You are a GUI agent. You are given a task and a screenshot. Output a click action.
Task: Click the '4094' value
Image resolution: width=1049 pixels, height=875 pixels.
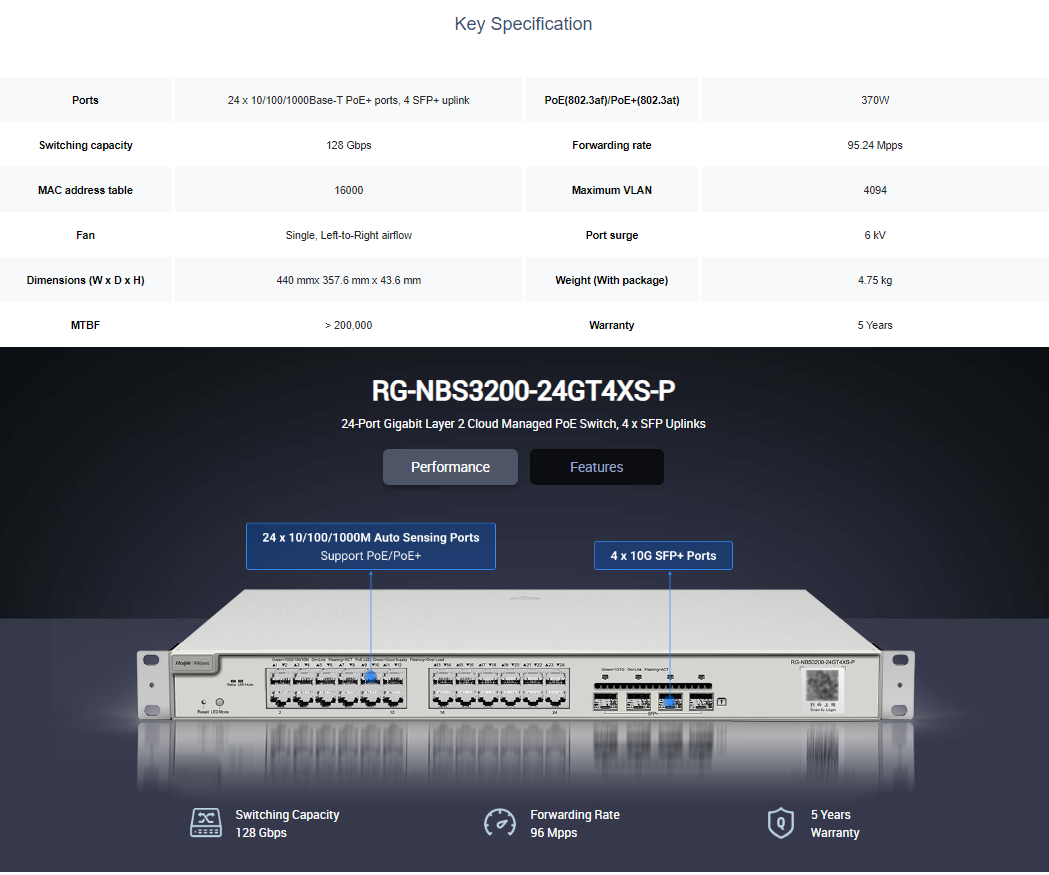pyautogui.click(x=875, y=190)
